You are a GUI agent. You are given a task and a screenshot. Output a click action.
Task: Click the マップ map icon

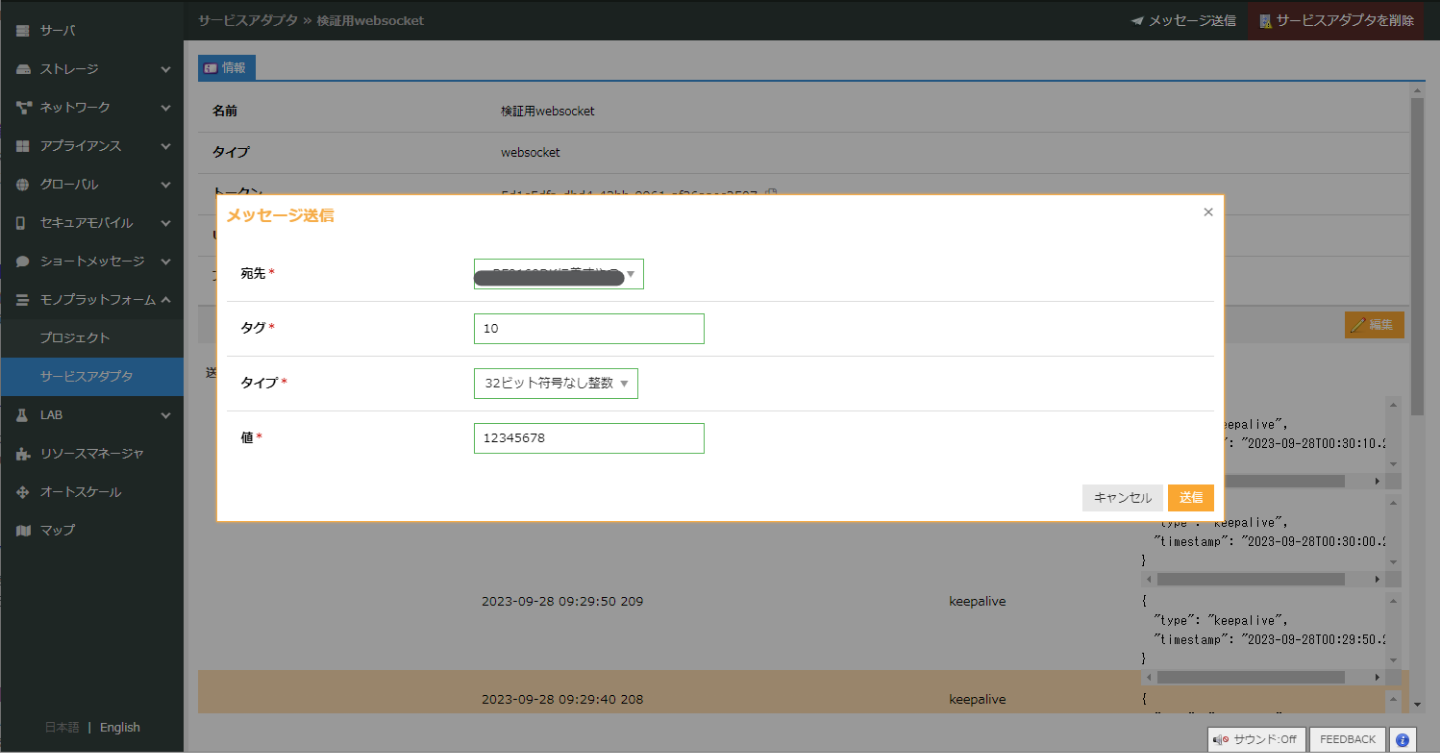coord(23,530)
